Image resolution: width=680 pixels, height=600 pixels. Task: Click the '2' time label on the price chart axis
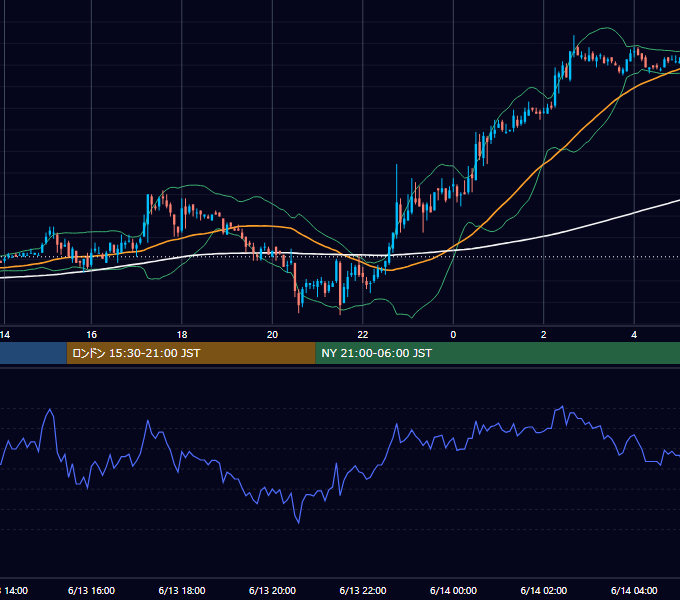(x=543, y=335)
